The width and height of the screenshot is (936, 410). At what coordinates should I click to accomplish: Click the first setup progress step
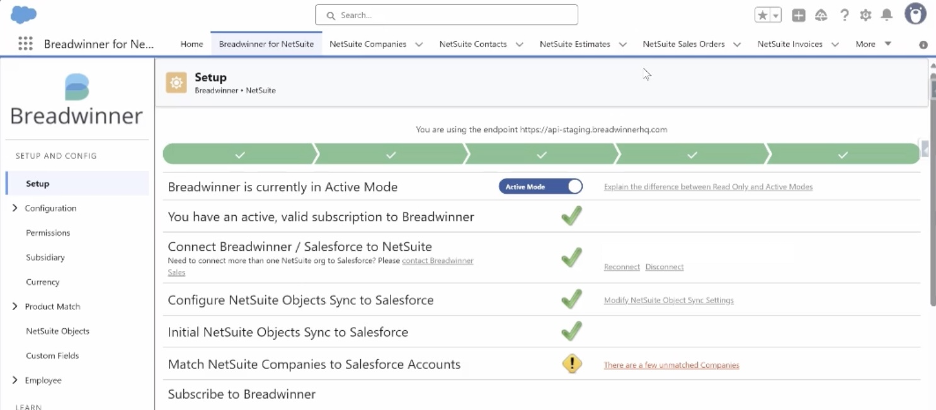(x=238, y=154)
